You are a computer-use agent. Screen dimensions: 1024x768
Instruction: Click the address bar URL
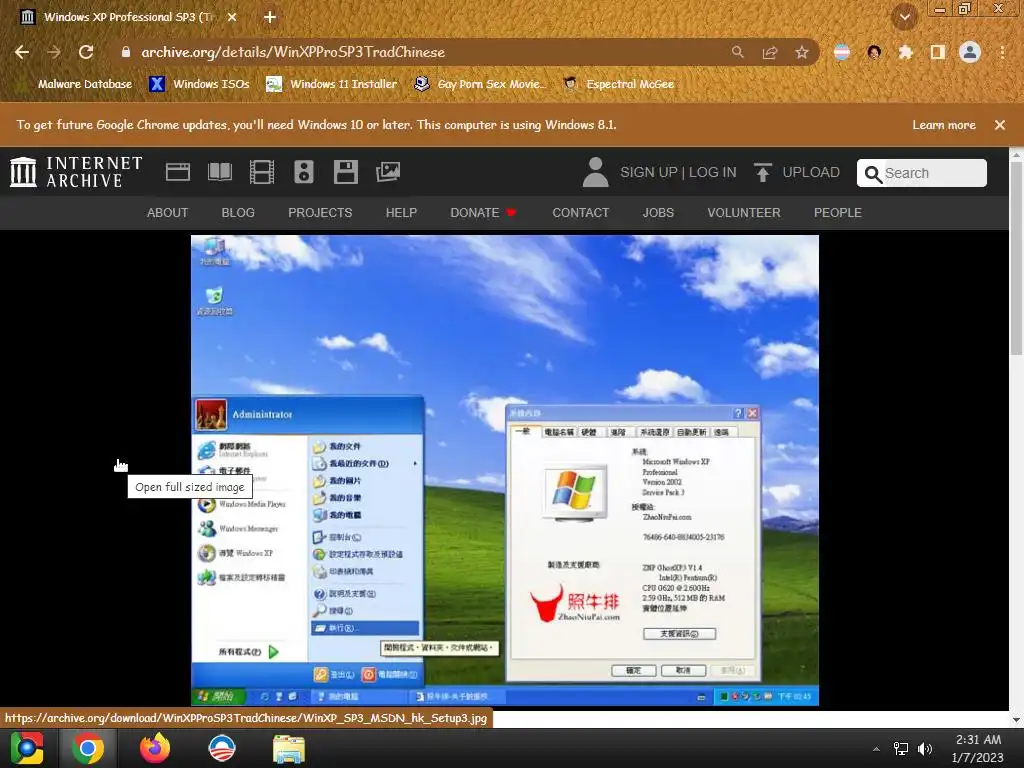[x=293, y=52]
